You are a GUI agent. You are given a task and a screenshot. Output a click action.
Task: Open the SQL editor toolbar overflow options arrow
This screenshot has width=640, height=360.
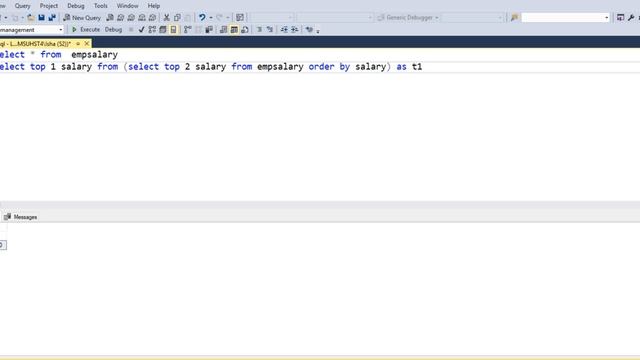coord(318,30)
